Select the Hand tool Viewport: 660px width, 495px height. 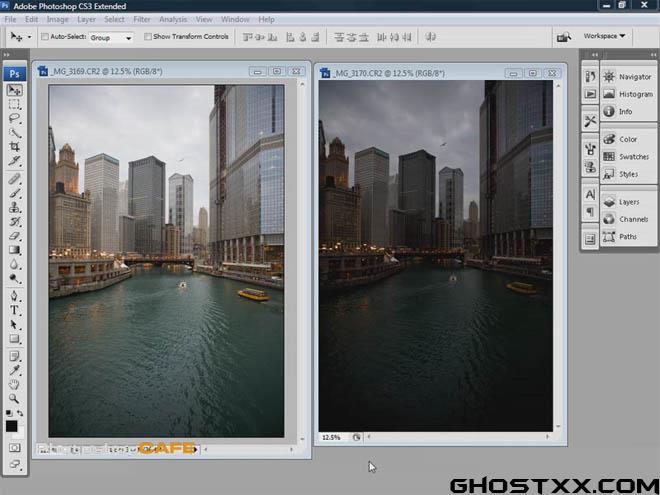click(x=14, y=384)
